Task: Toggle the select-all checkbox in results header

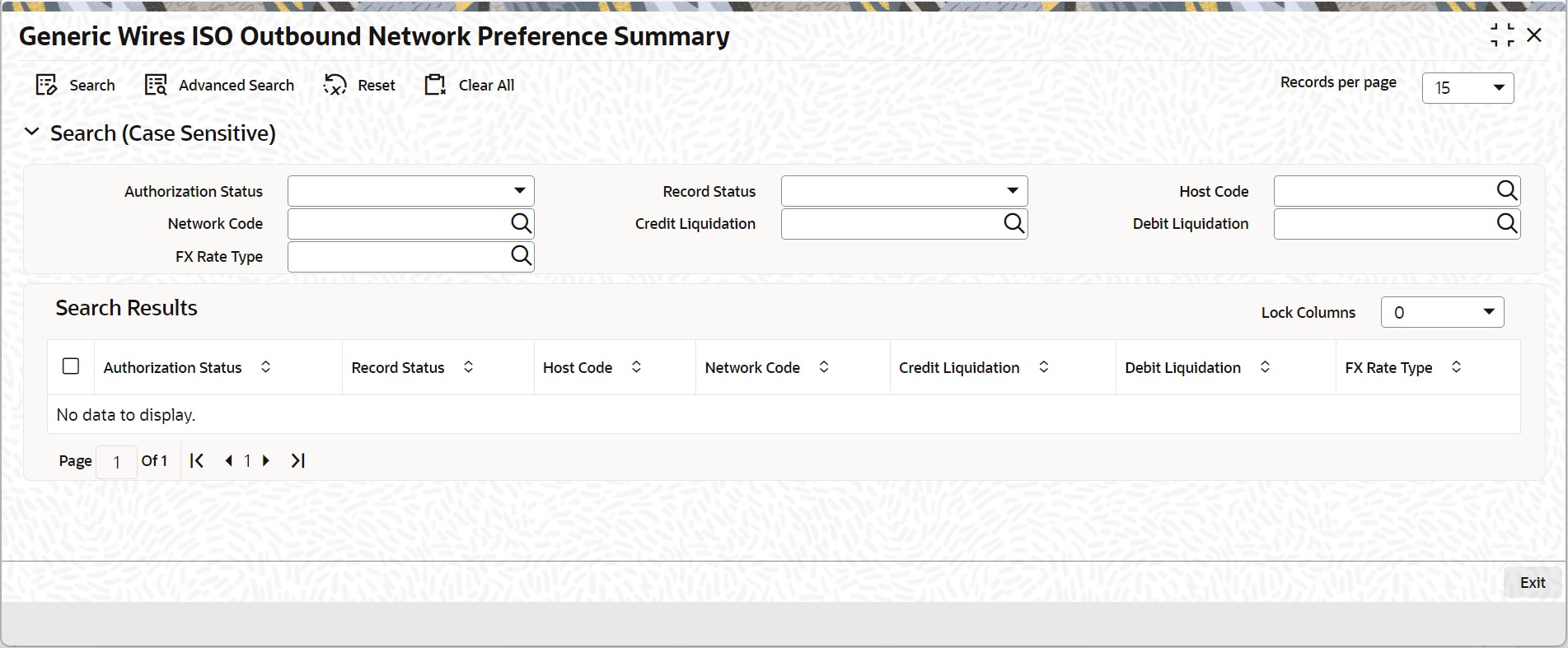Action: pos(71,366)
